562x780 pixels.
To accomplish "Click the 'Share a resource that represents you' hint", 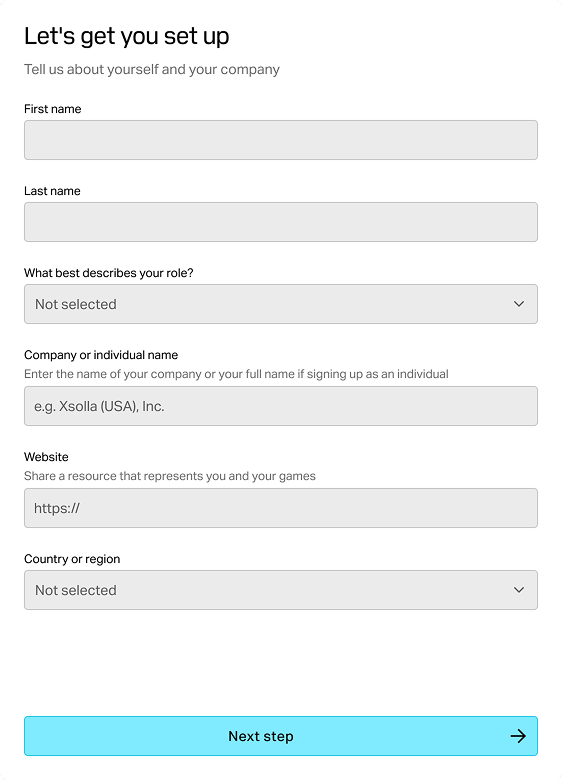I will pos(170,476).
